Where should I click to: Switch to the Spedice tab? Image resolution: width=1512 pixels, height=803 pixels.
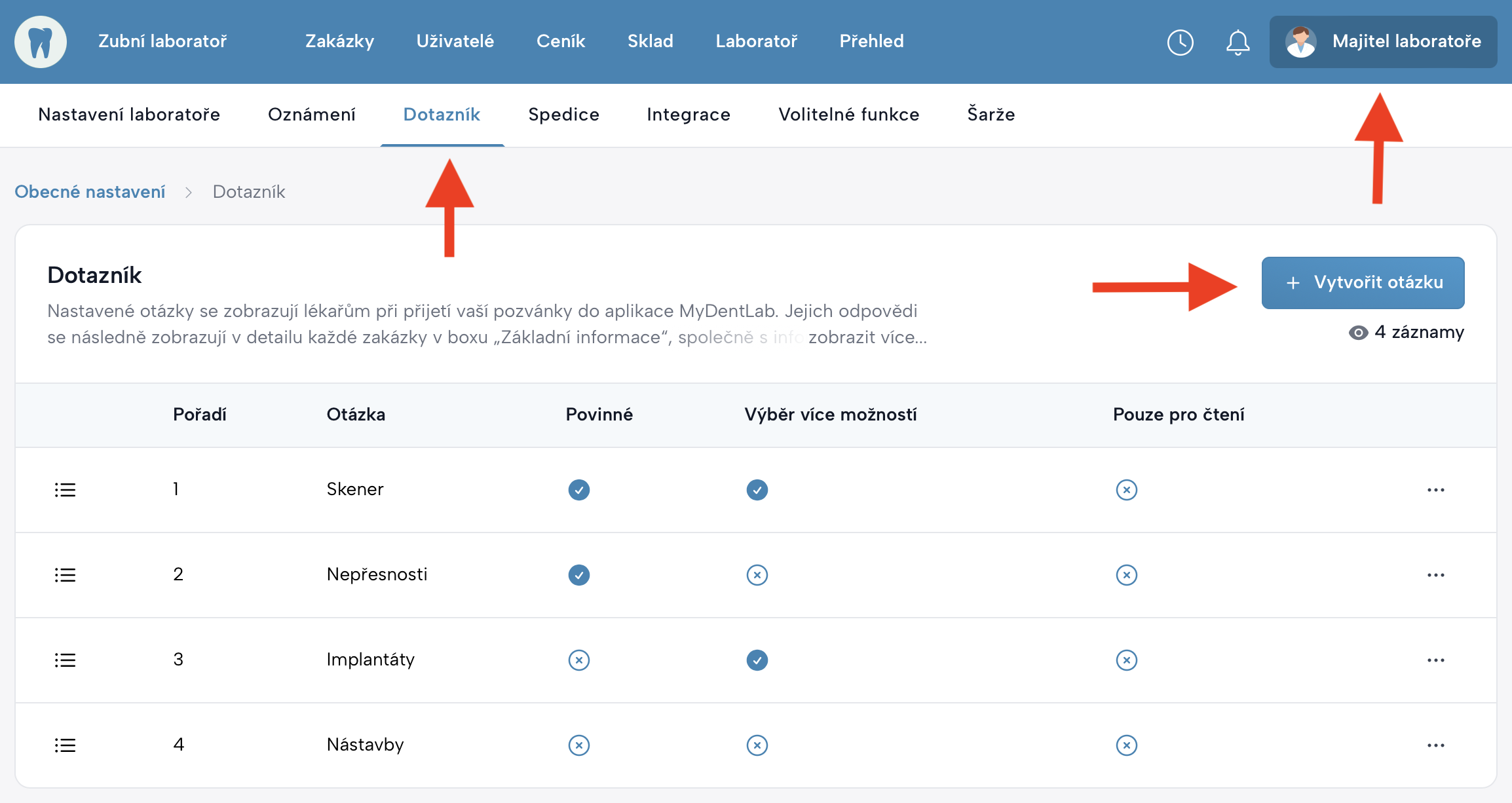[x=563, y=115]
